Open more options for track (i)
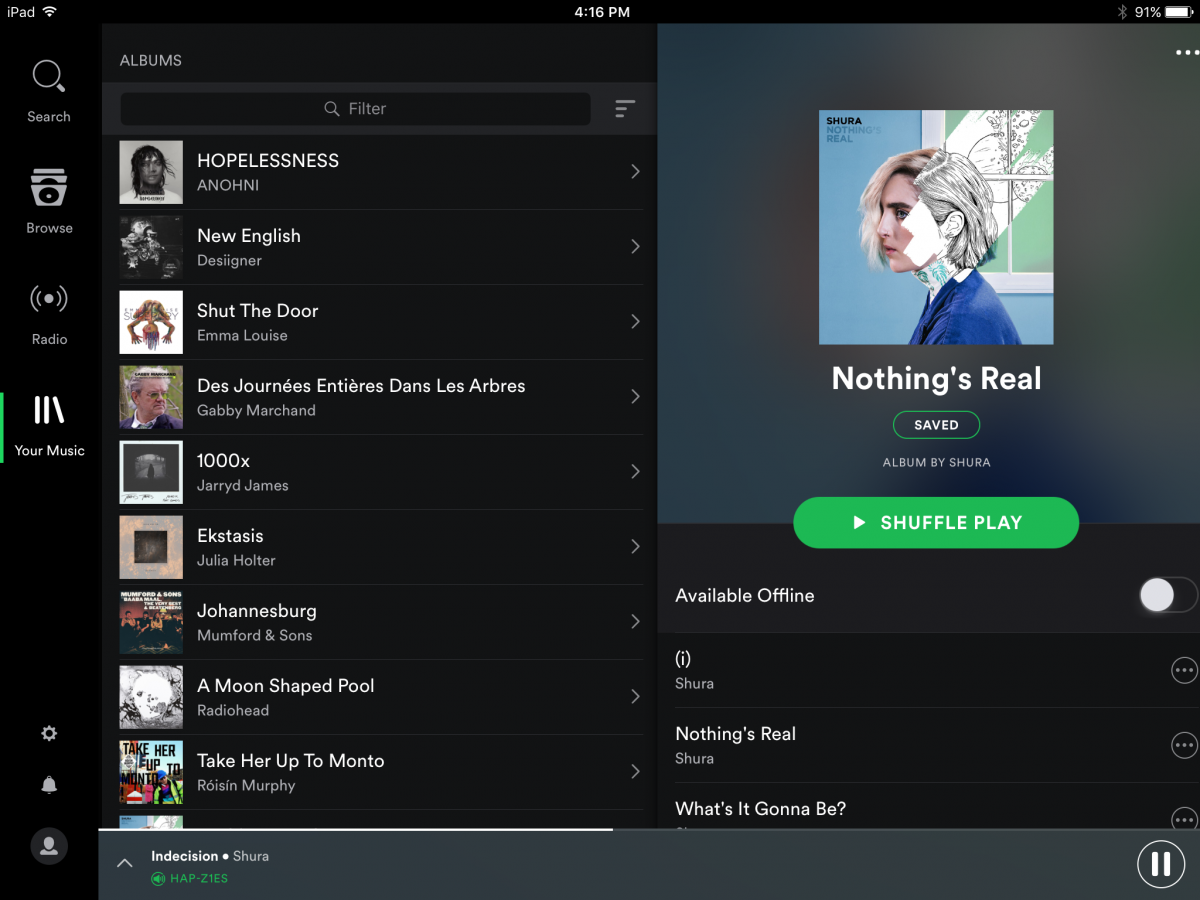Screen dimensions: 1200x900 coord(1184,670)
